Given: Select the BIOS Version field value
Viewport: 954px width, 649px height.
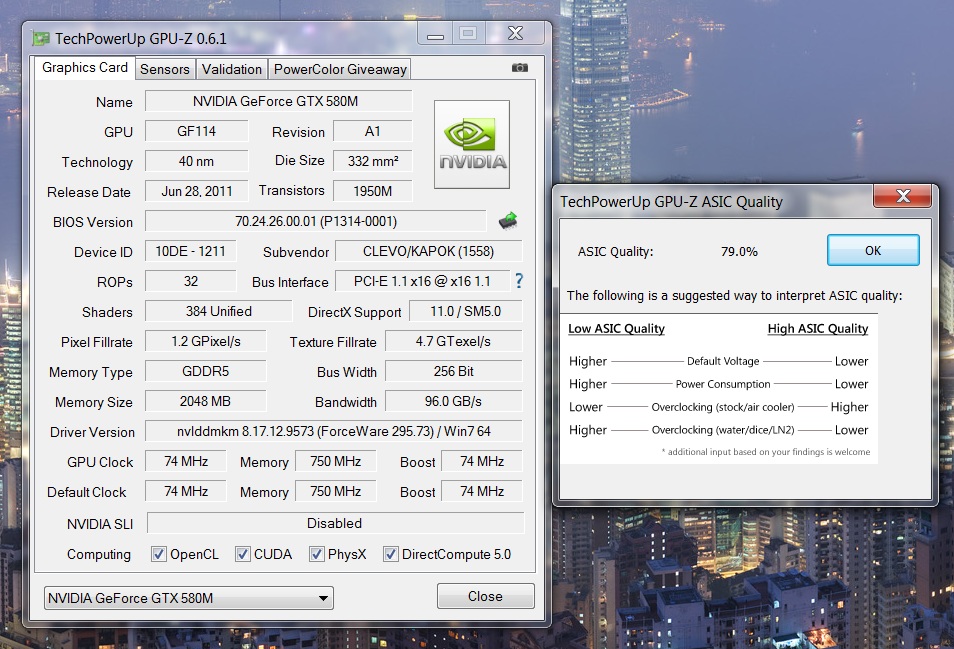Looking at the screenshot, I should pyautogui.click(x=316, y=221).
